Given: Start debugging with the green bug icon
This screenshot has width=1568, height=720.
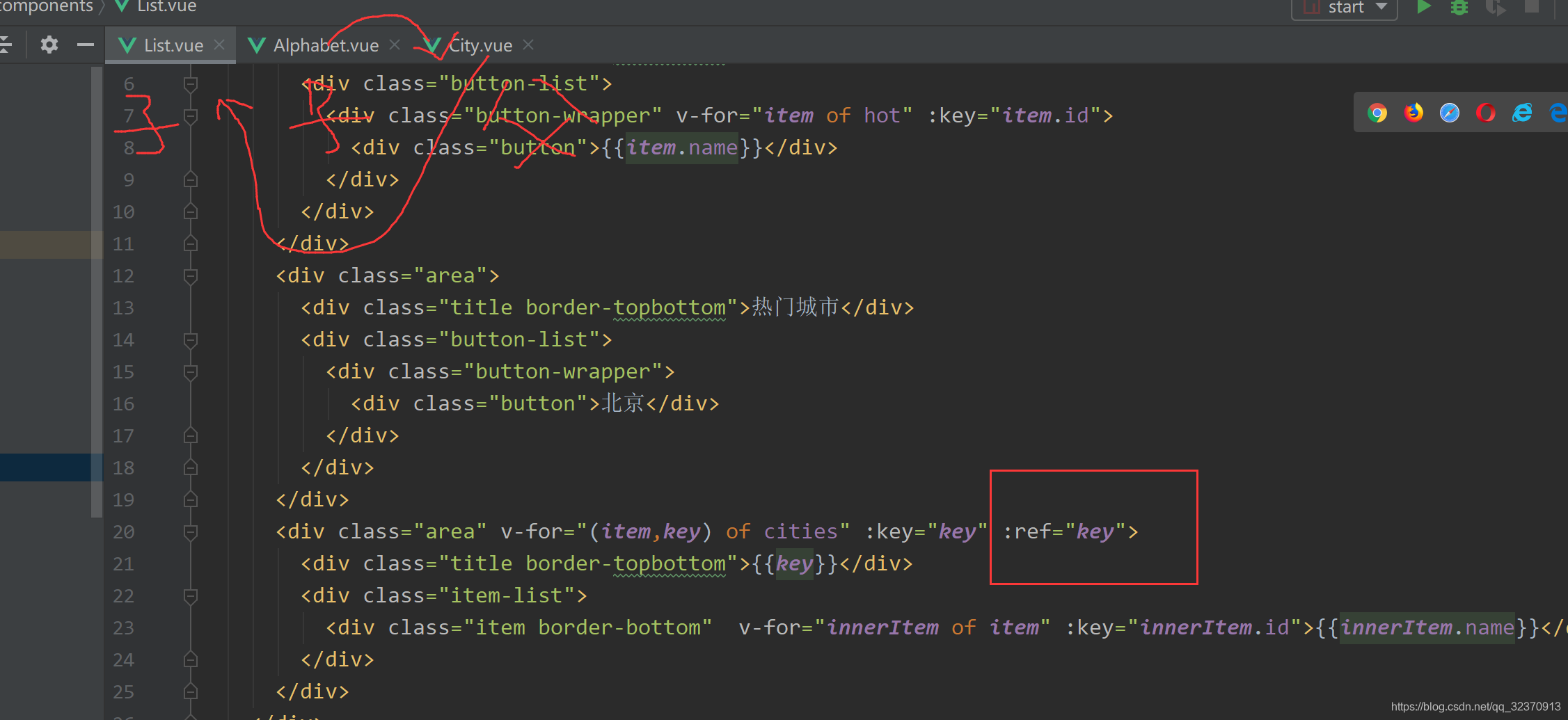Looking at the screenshot, I should [x=1459, y=7].
